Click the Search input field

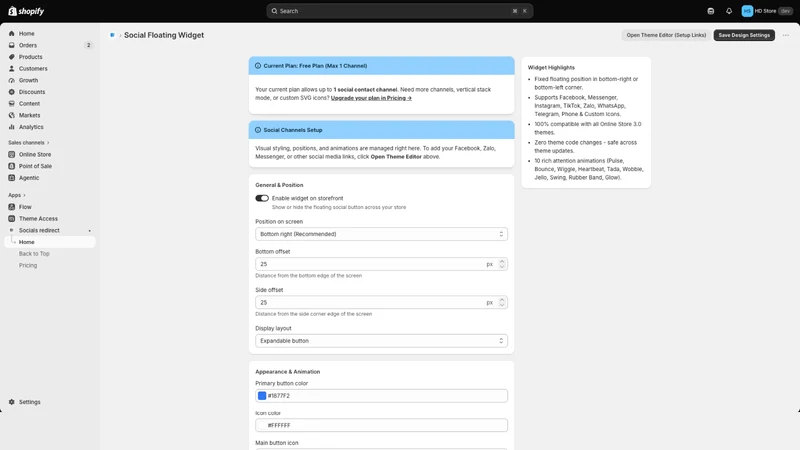tap(399, 11)
